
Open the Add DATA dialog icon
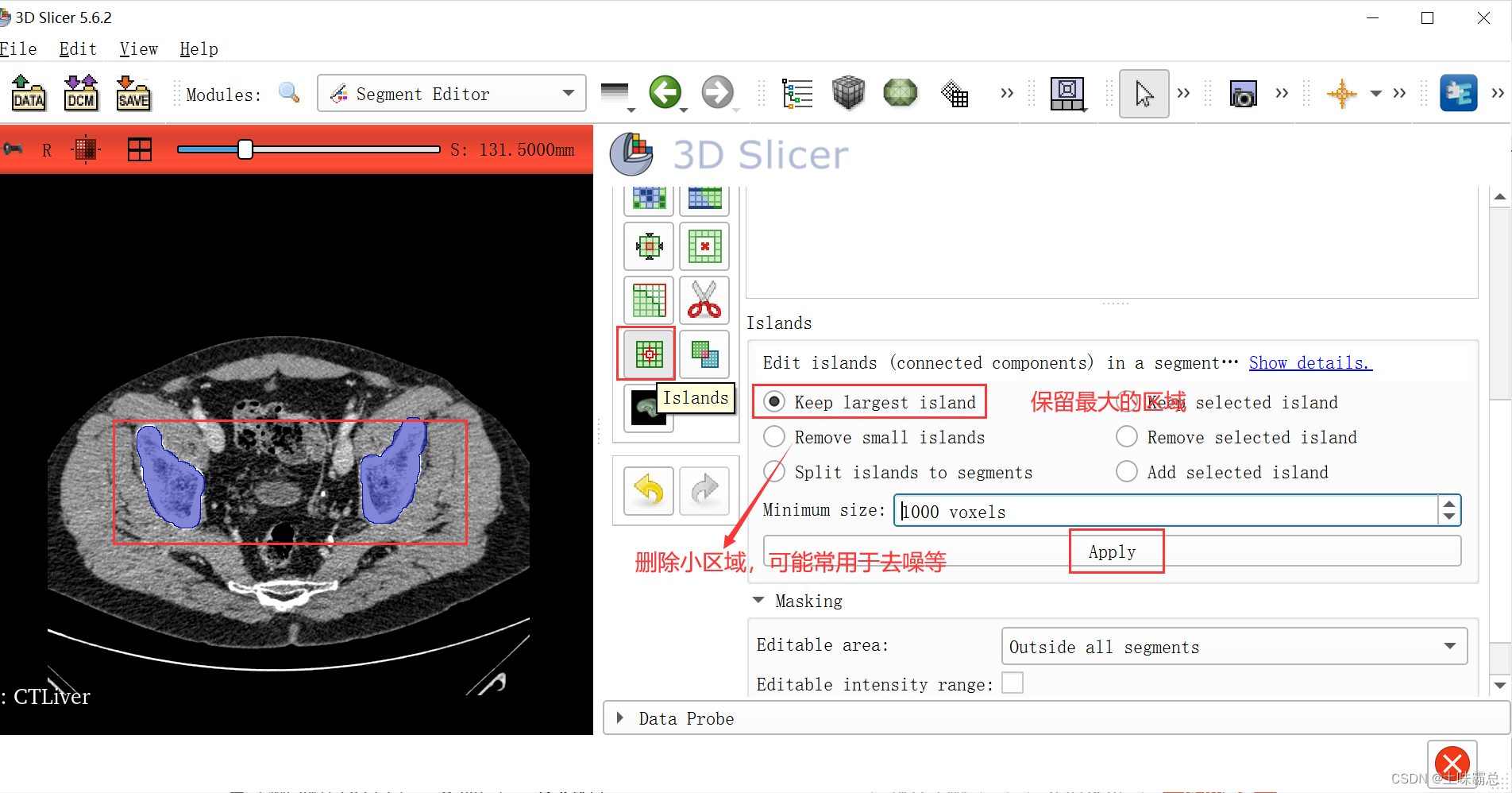(29, 93)
